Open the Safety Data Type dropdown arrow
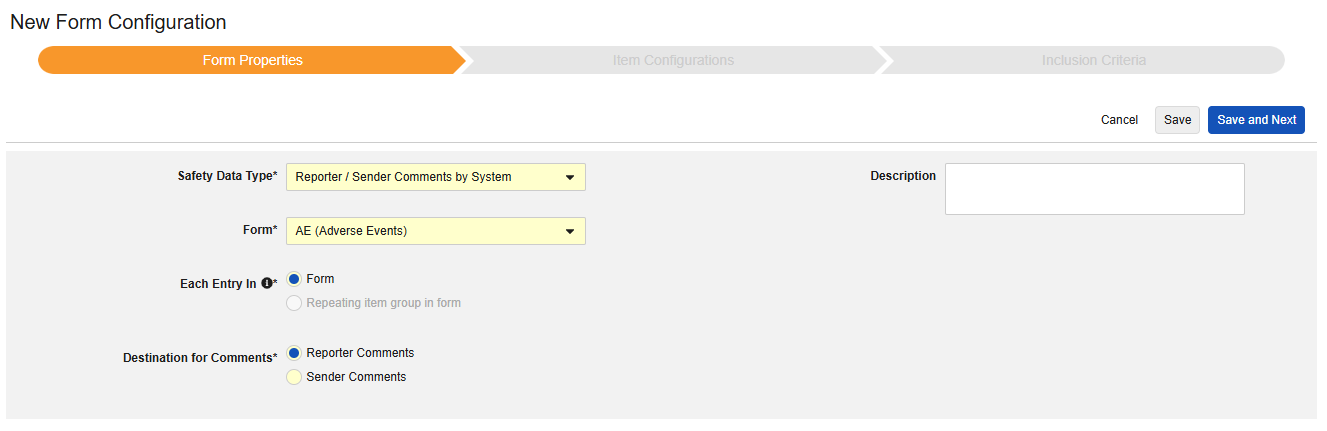 (x=570, y=178)
